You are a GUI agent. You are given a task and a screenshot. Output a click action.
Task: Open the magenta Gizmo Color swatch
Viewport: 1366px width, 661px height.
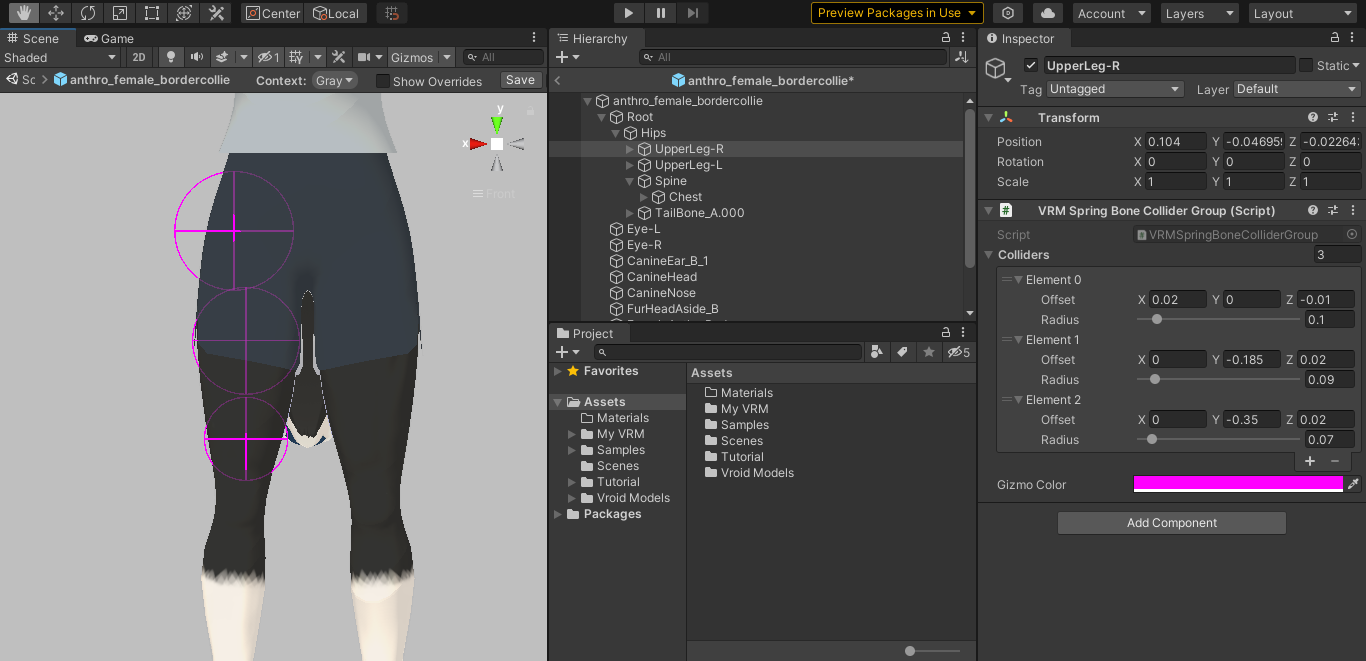(x=1238, y=484)
